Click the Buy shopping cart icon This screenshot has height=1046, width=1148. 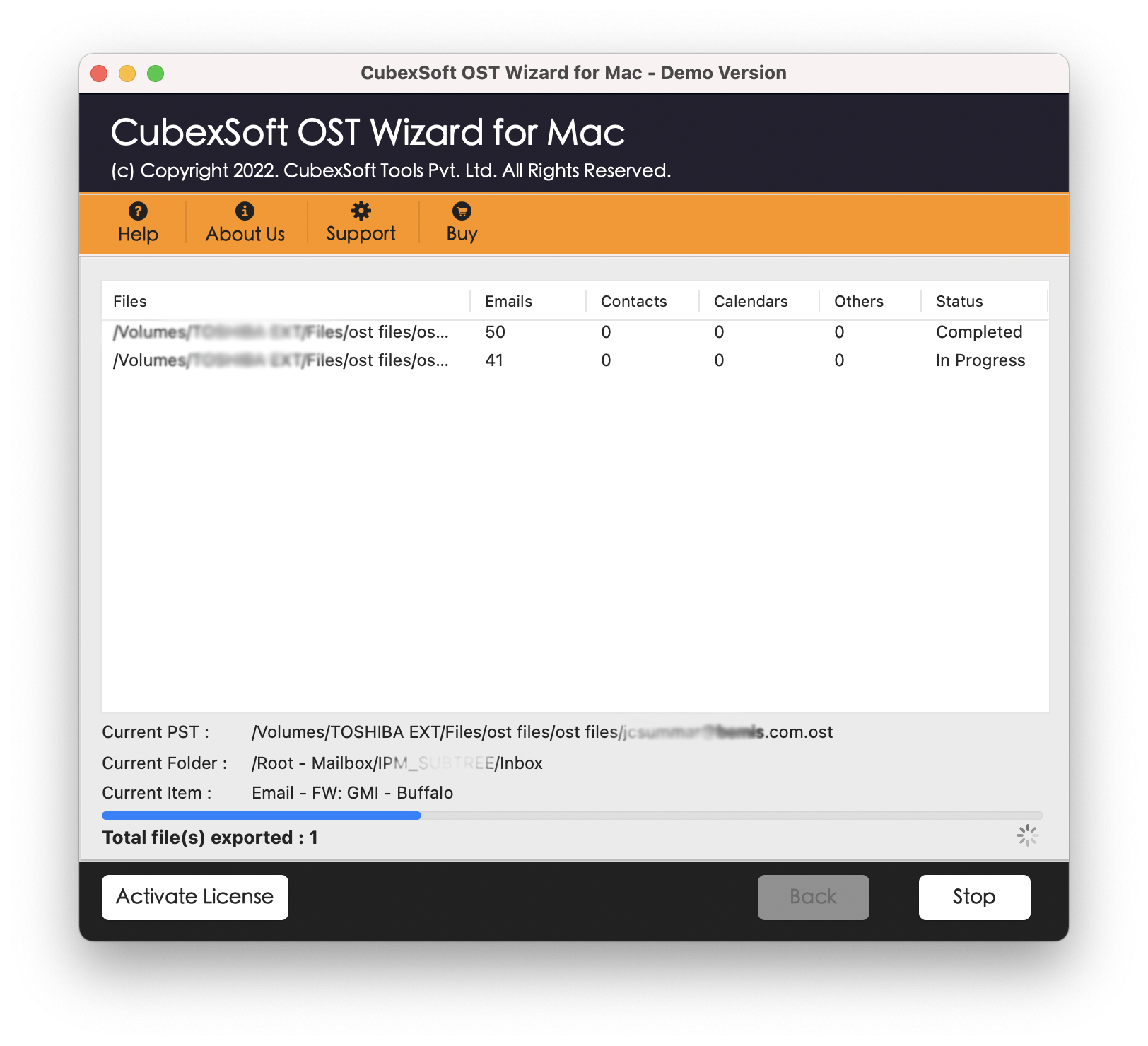[x=462, y=211]
